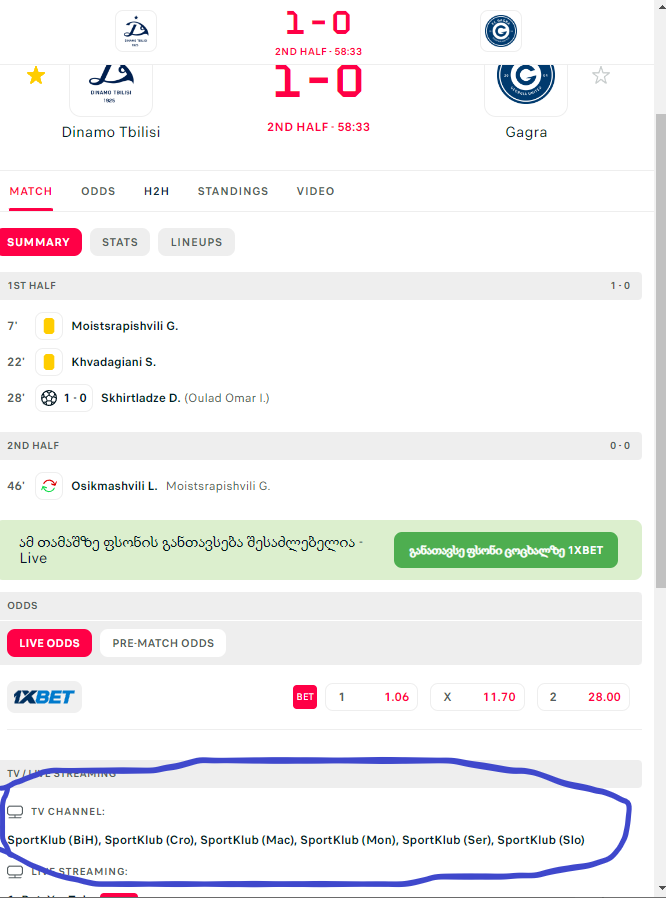The width and height of the screenshot is (666, 898).
Task: Click the yellow card icon at 7'
Action: point(49,326)
